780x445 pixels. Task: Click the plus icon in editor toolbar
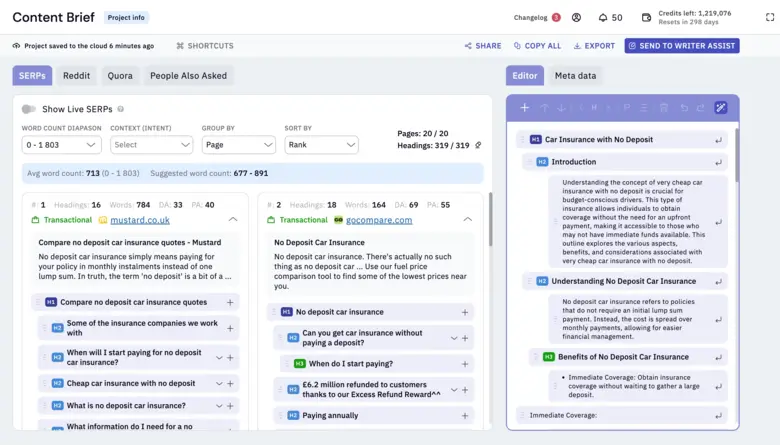pos(525,108)
